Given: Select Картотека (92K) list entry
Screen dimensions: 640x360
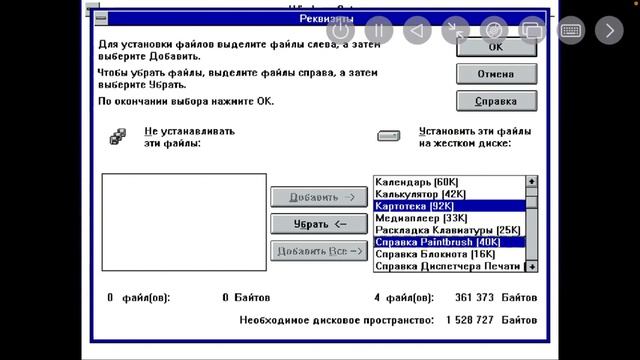Looking at the screenshot, I should (450, 206).
